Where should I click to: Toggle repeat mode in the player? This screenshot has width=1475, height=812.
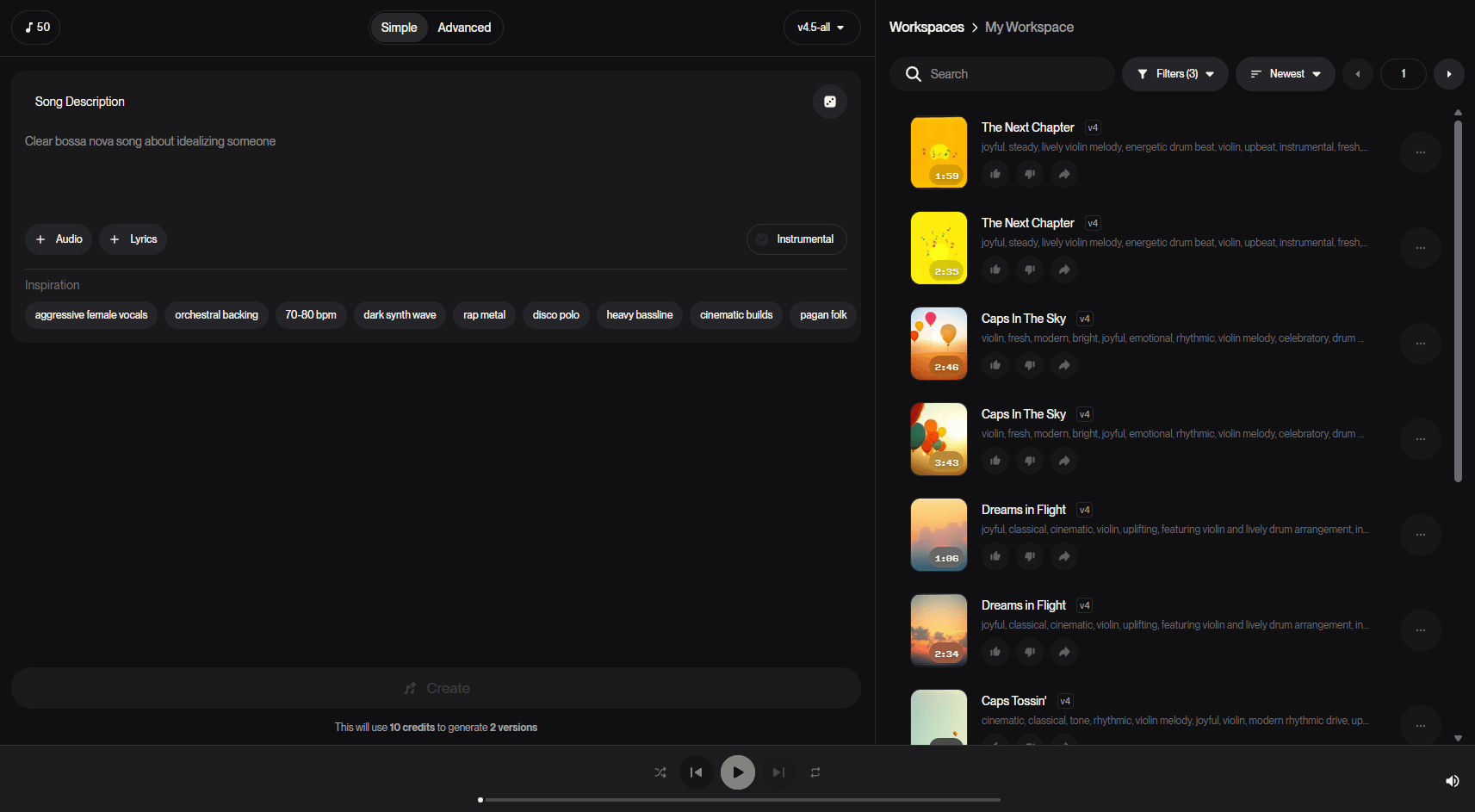click(815, 772)
